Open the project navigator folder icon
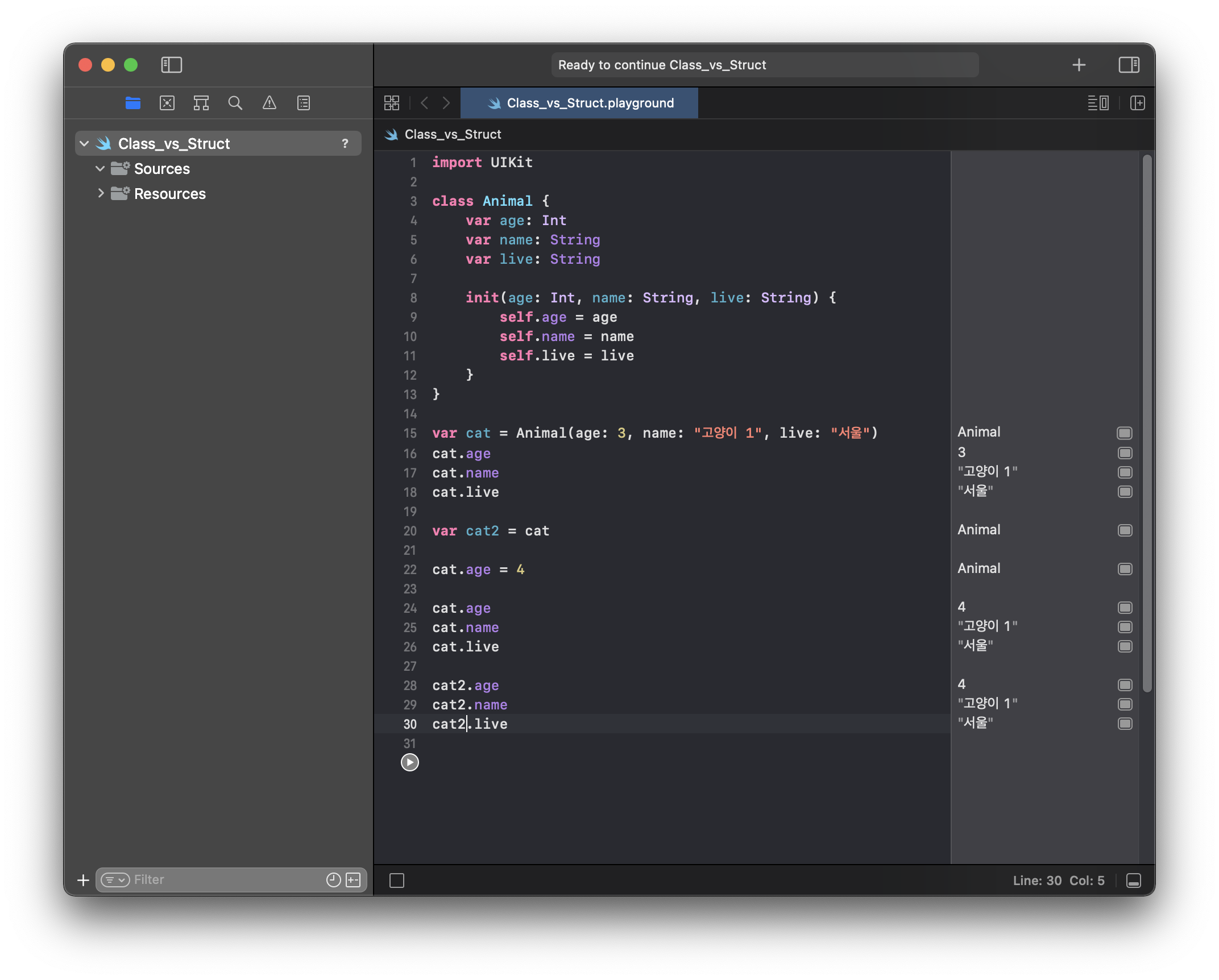 click(133, 103)
